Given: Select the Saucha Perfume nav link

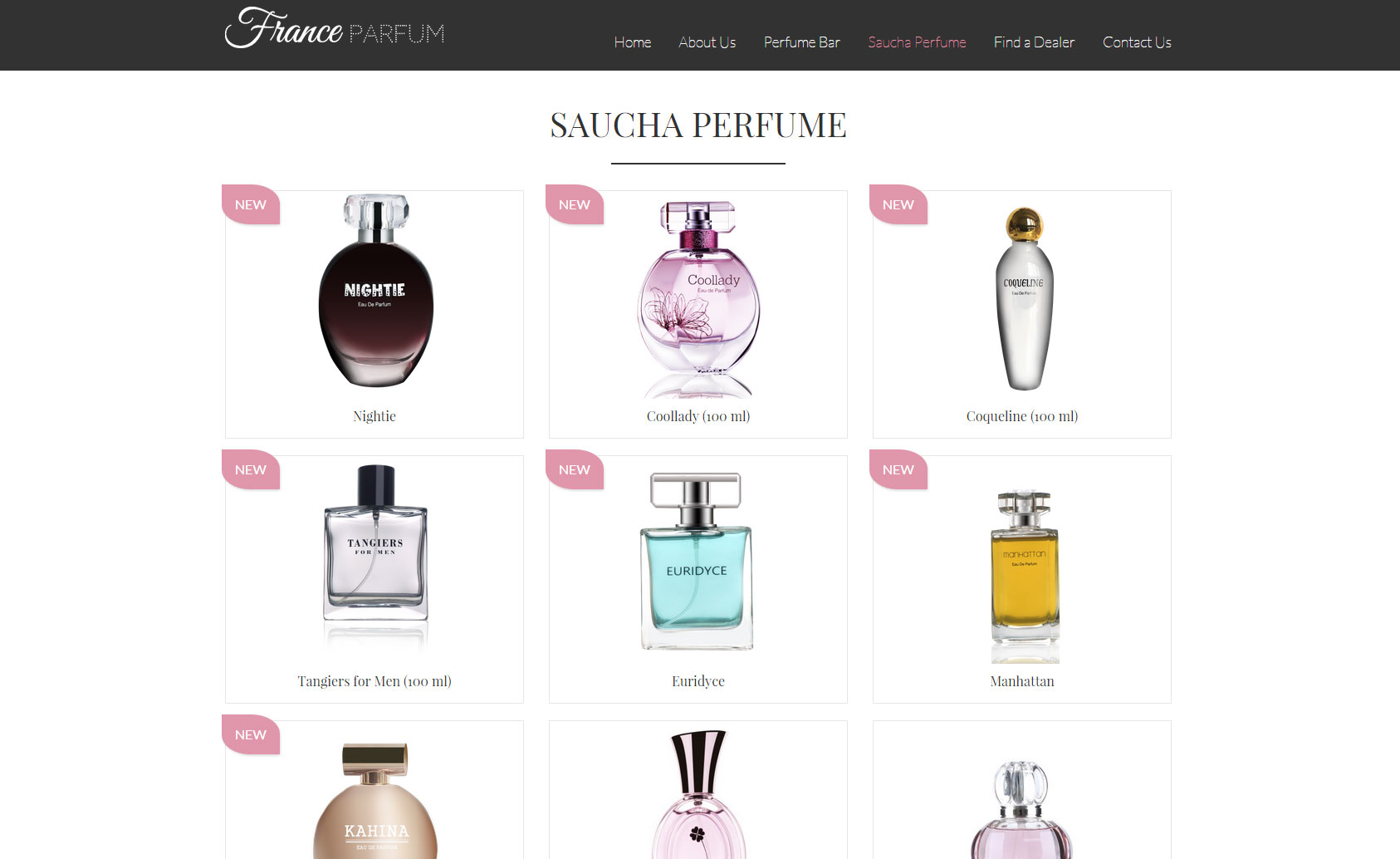Looking at the screenshot, I should click(x=917, y=42).
